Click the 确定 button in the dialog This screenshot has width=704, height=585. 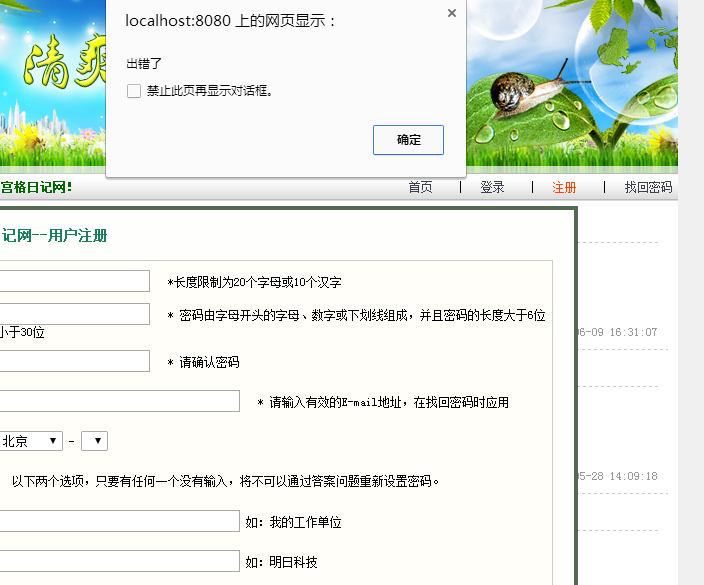coord(408,140)
